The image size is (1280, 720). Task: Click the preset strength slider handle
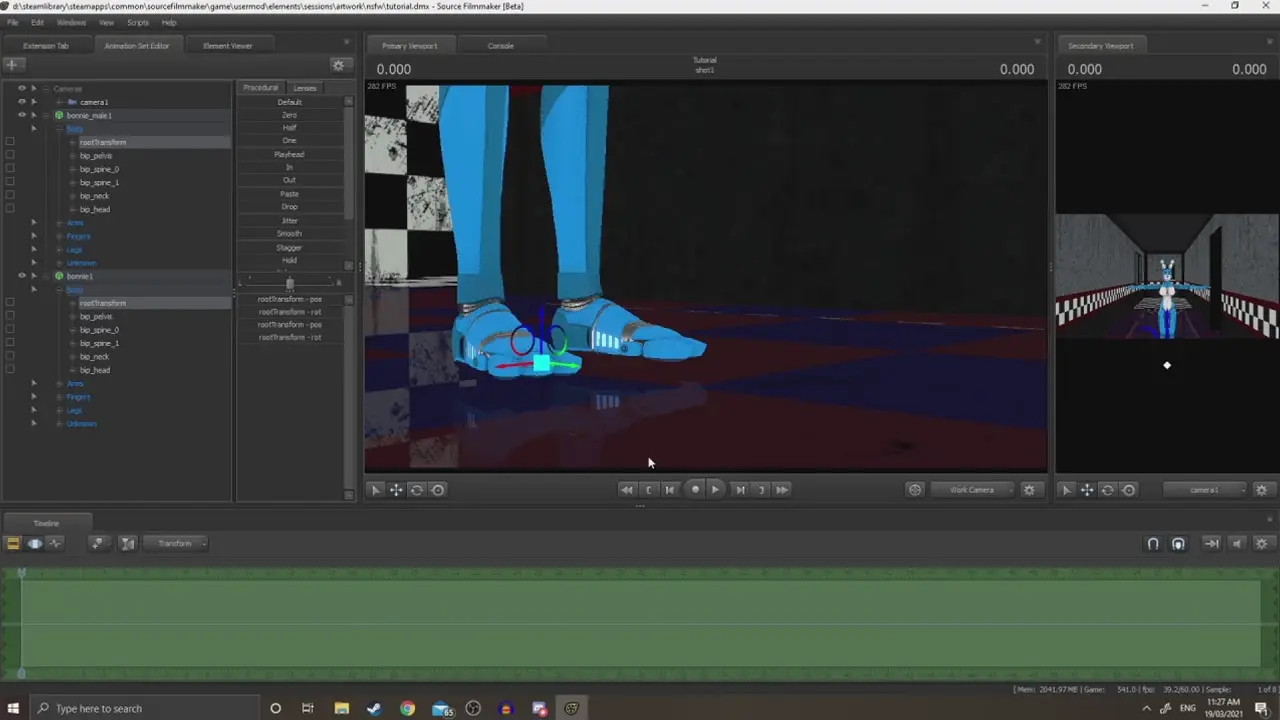pos(290,283)
